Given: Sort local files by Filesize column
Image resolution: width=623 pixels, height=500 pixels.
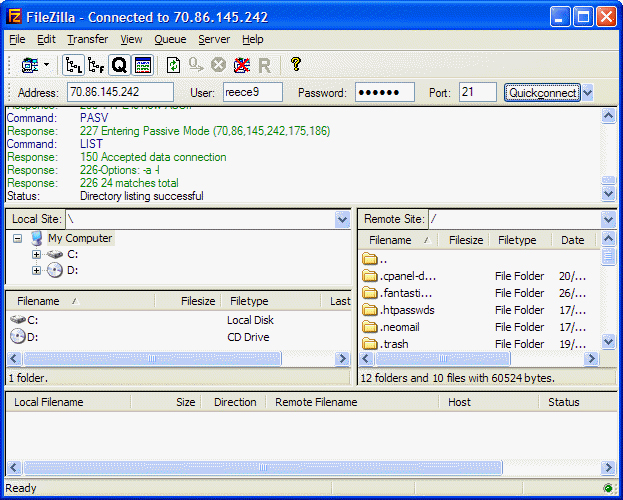Looking at the screenshot, I should click(188, 301).
